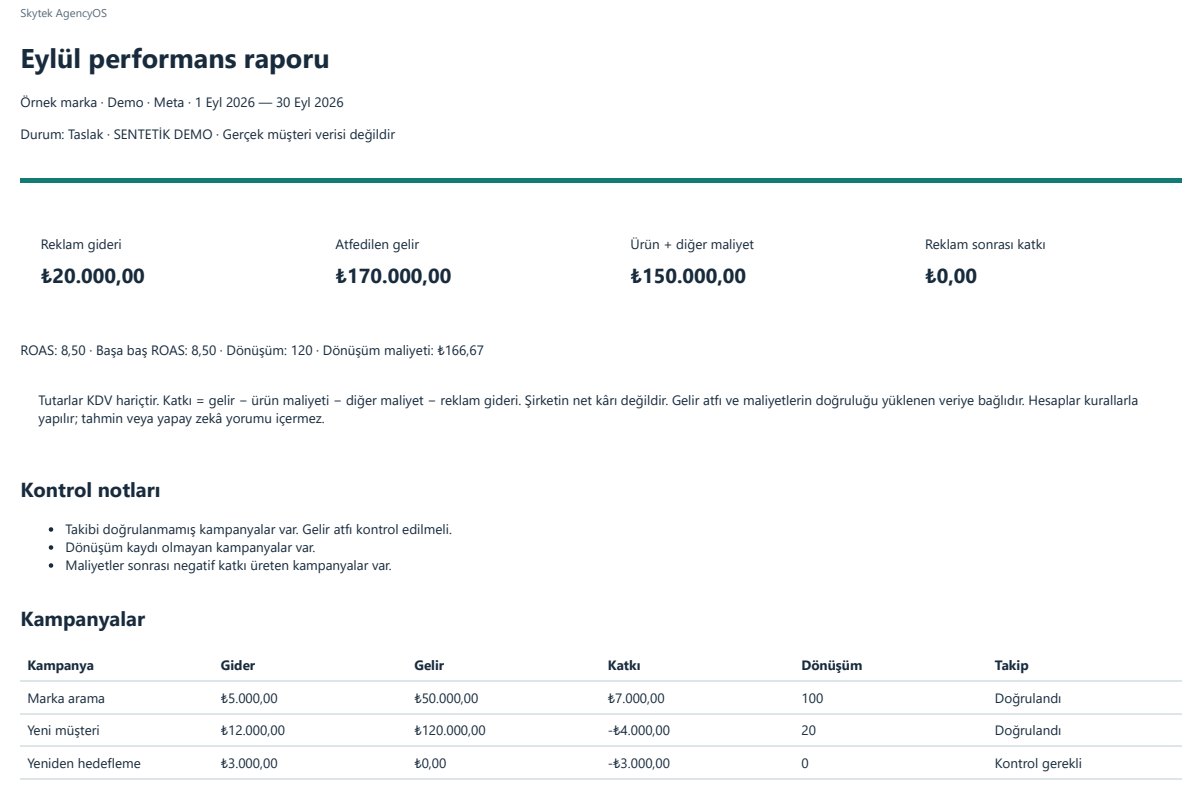Image resolution: width=1203 pixels, height=787 pixels.
Task: Select the ₺170.000,00 attributed revenue value
Action: coord(393,276)
